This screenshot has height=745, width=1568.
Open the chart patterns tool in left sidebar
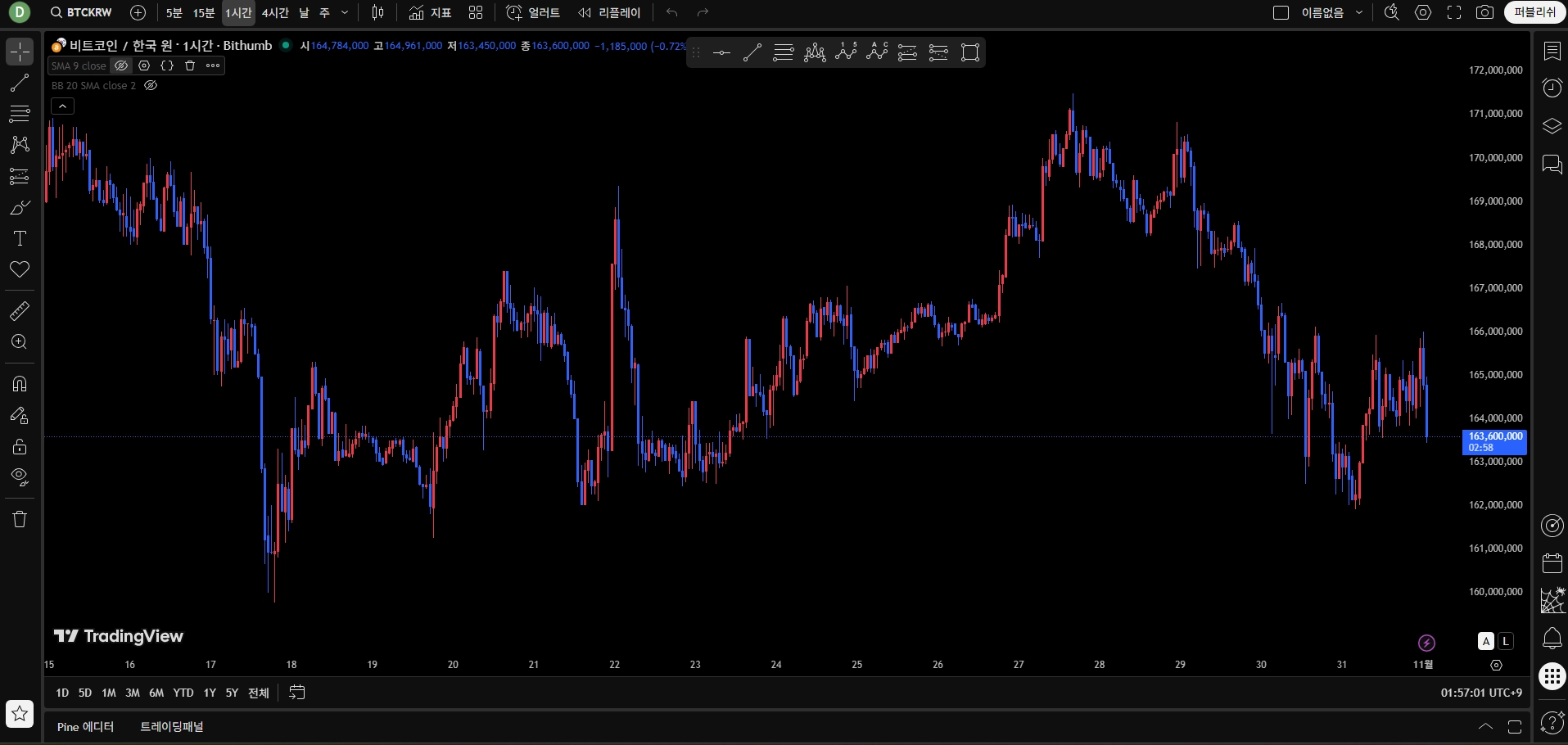(20, 145)
